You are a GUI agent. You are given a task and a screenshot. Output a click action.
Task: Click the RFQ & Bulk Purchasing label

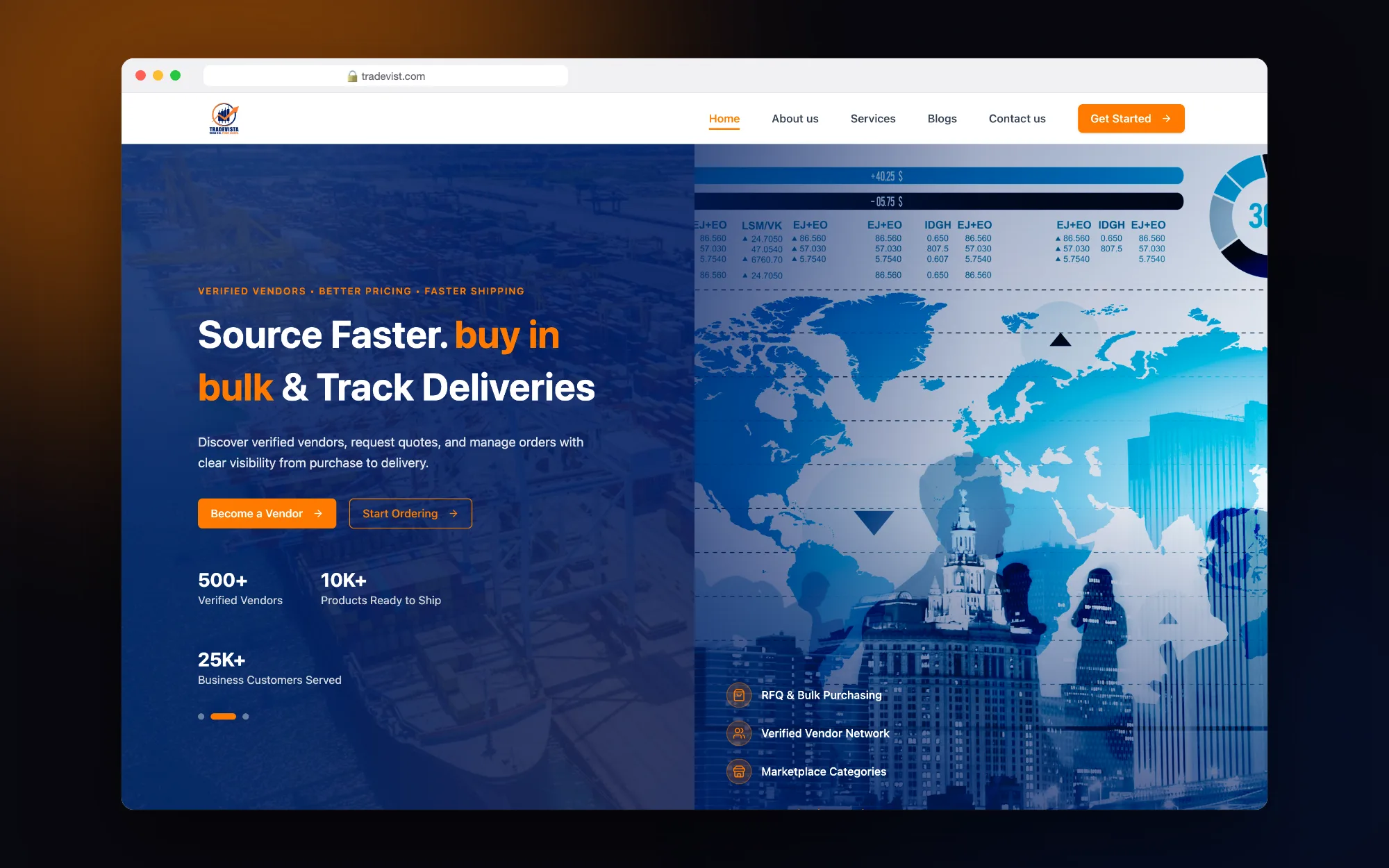822,695
